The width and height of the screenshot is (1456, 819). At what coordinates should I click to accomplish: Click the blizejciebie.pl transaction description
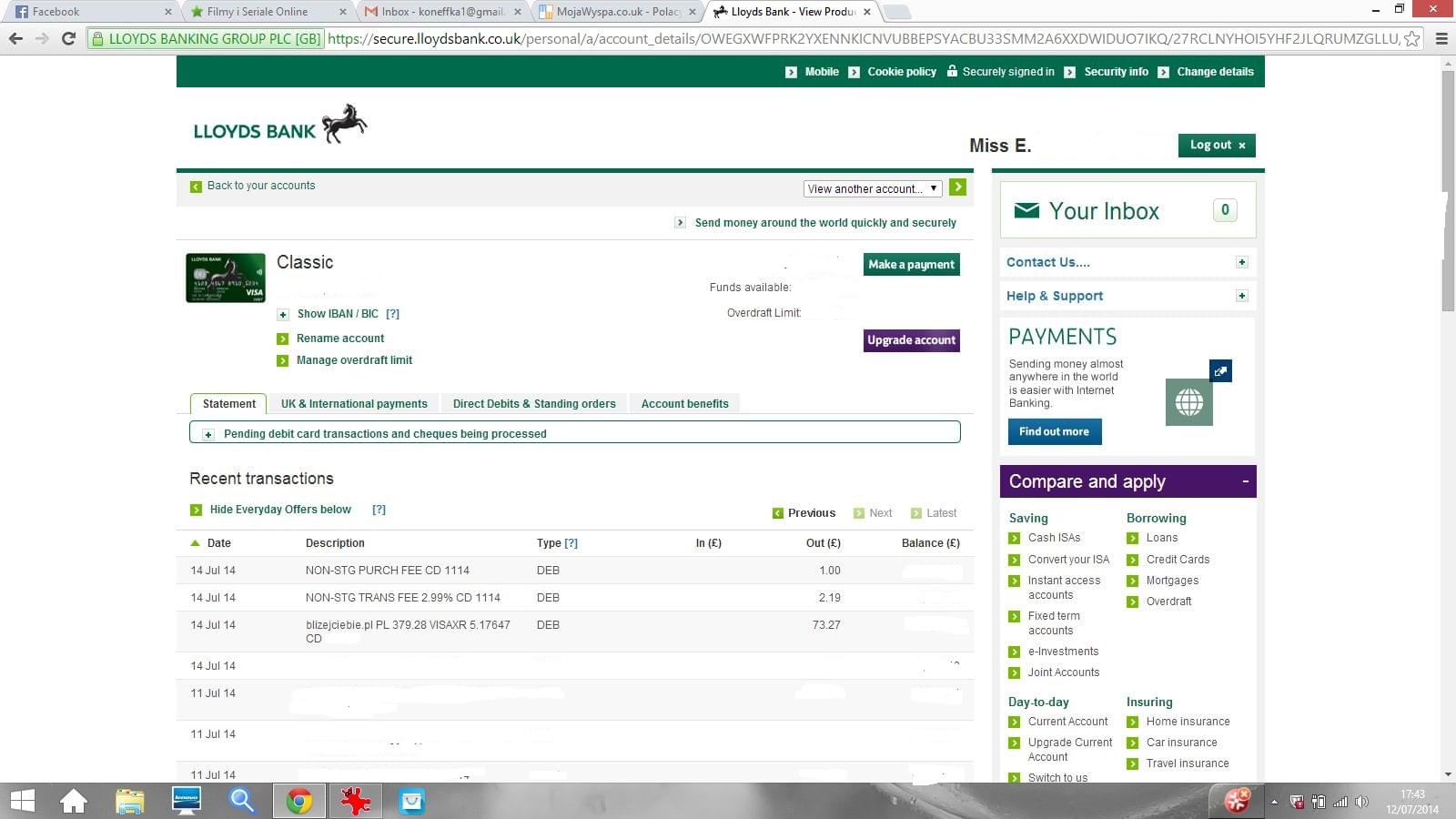408,632
